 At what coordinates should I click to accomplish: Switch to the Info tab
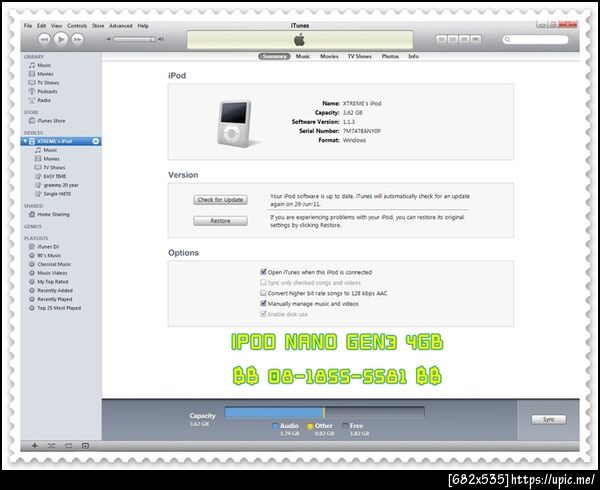[x=413, y=56]
